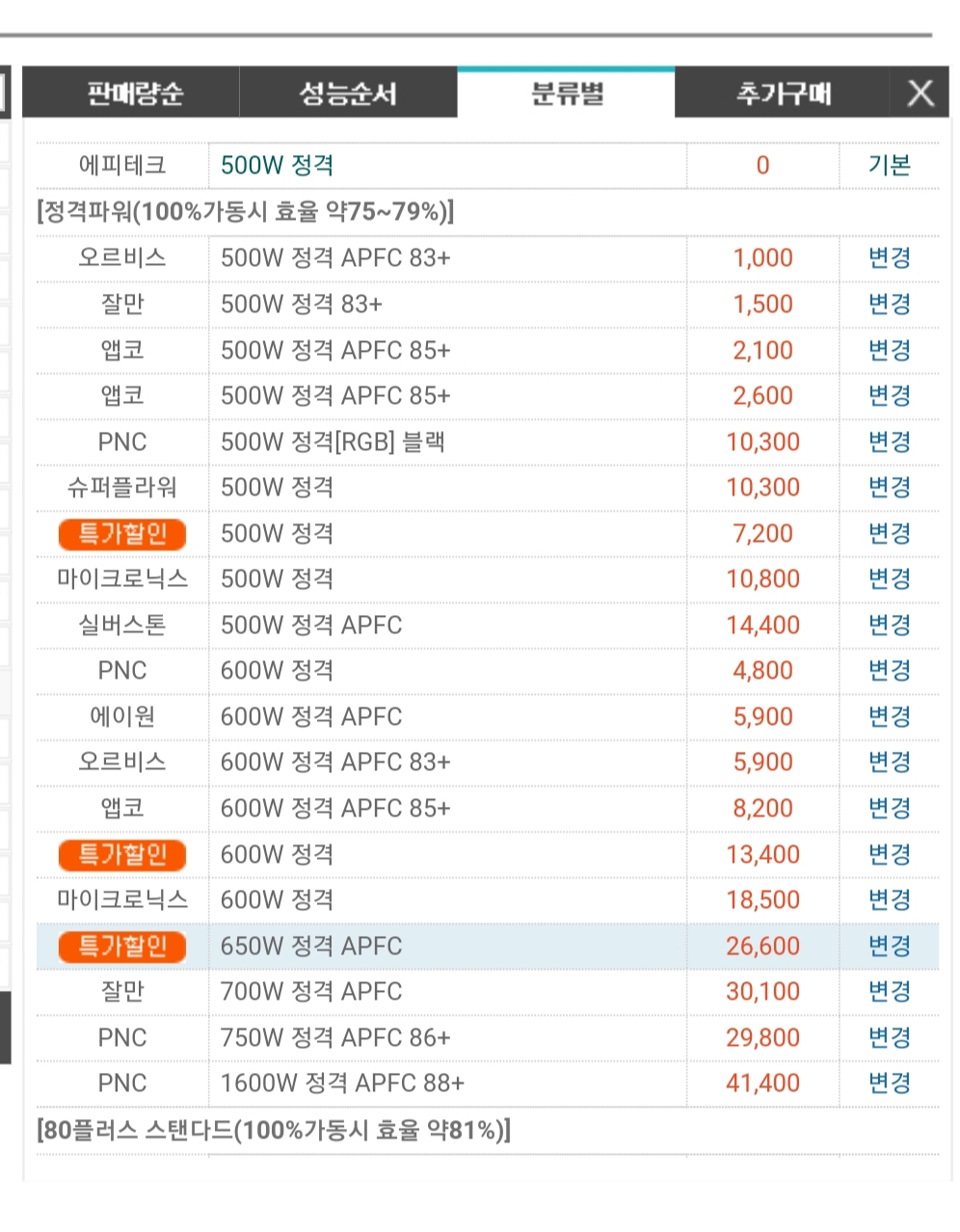Click 변경 for PNC 500W 정격[RGB] 블랙
The height and width of the screenshot is (1232, 960).
889,442
